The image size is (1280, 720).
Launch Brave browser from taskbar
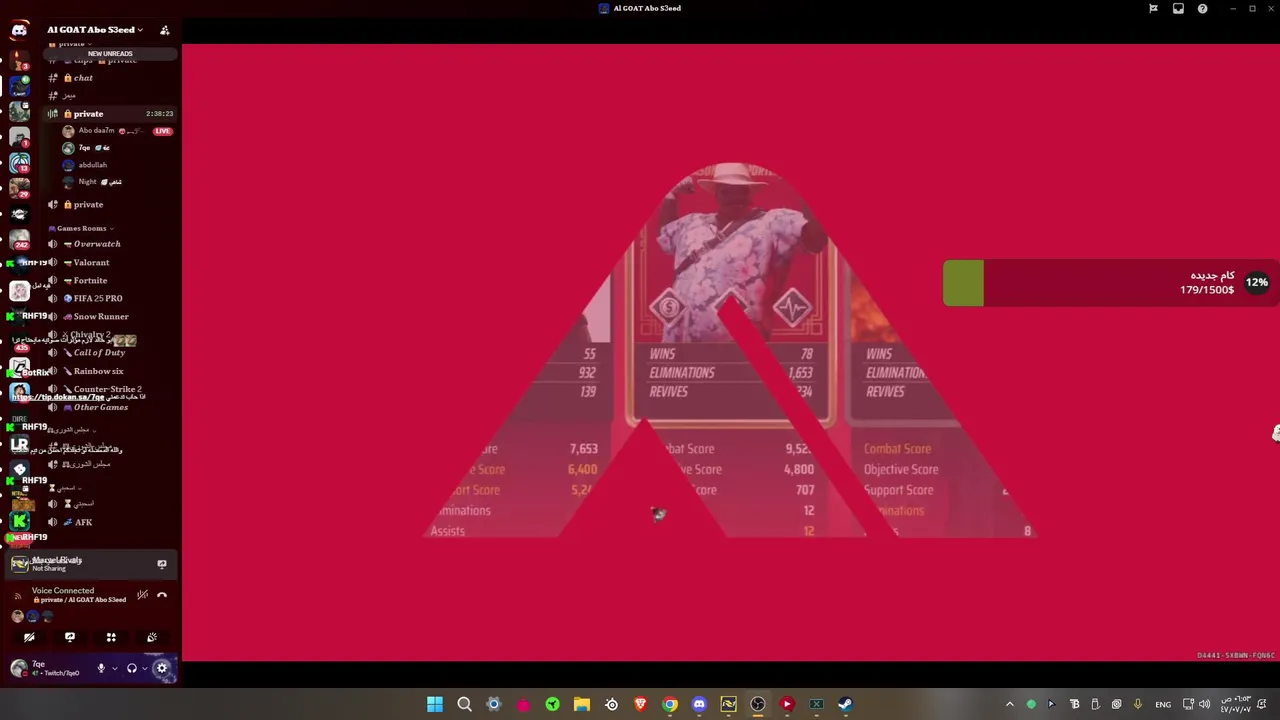640,704
